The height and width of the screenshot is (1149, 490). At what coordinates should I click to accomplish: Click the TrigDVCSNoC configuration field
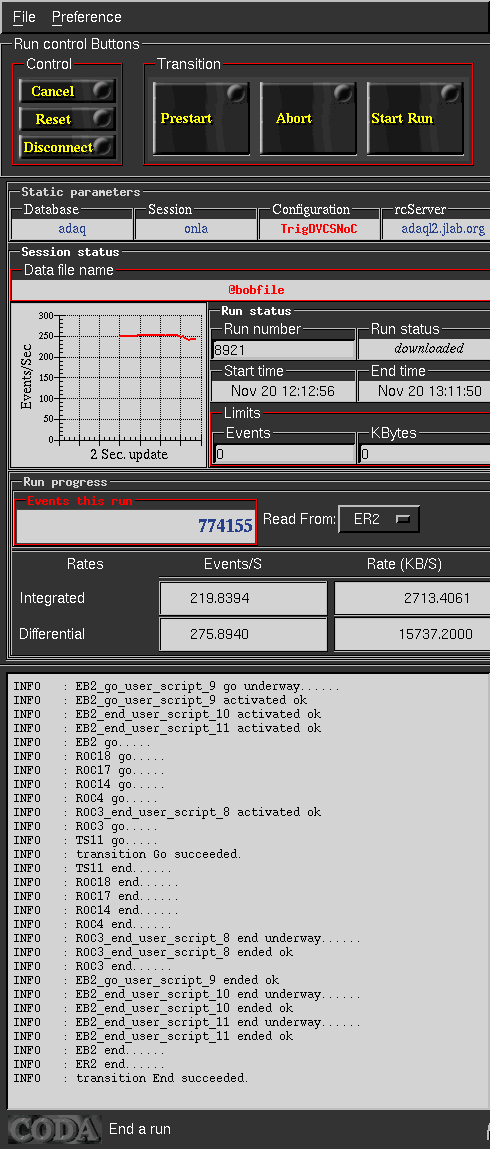[x=319, y=229]
